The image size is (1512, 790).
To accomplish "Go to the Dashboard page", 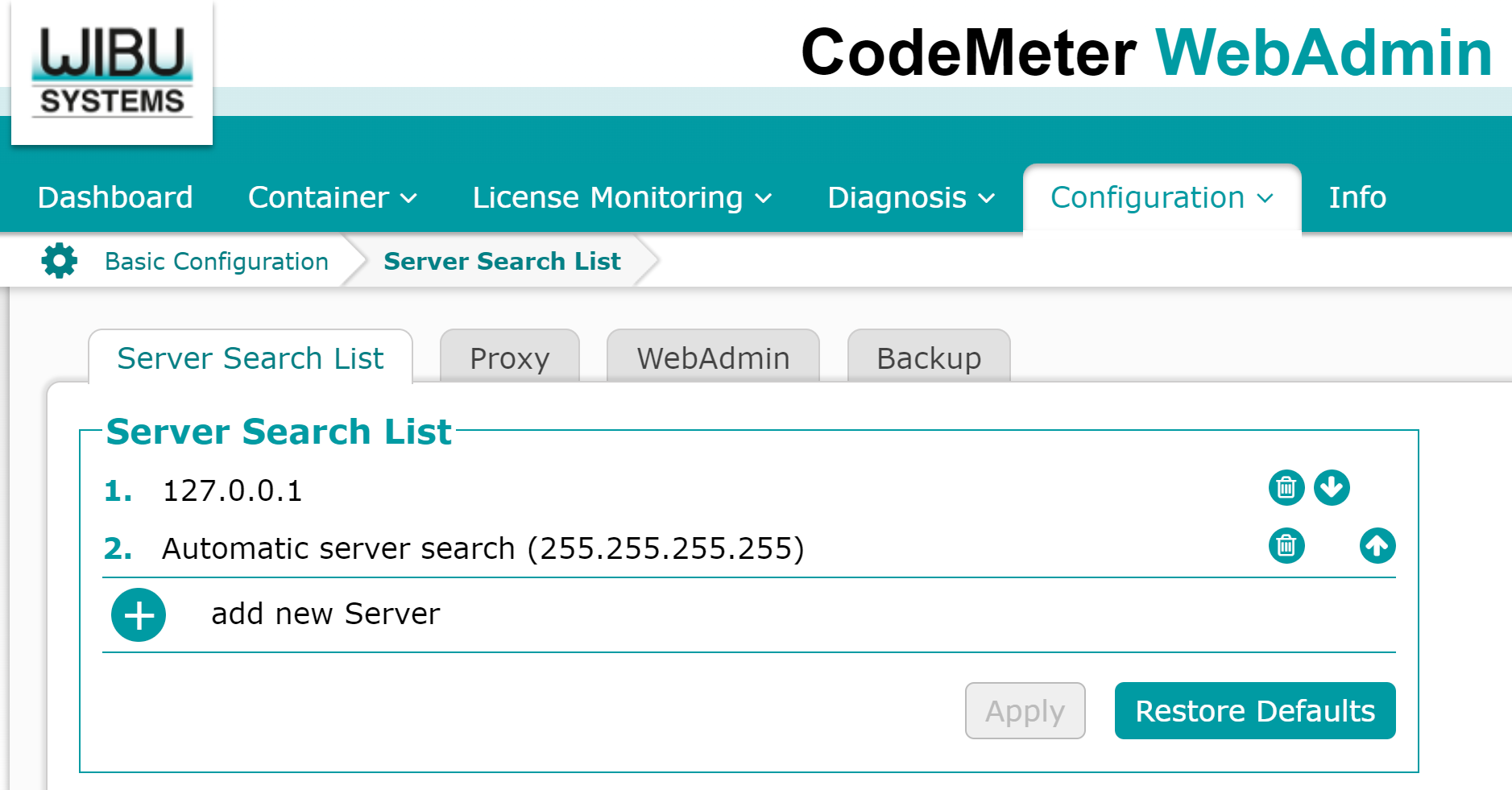I will [x=115, y=198].
